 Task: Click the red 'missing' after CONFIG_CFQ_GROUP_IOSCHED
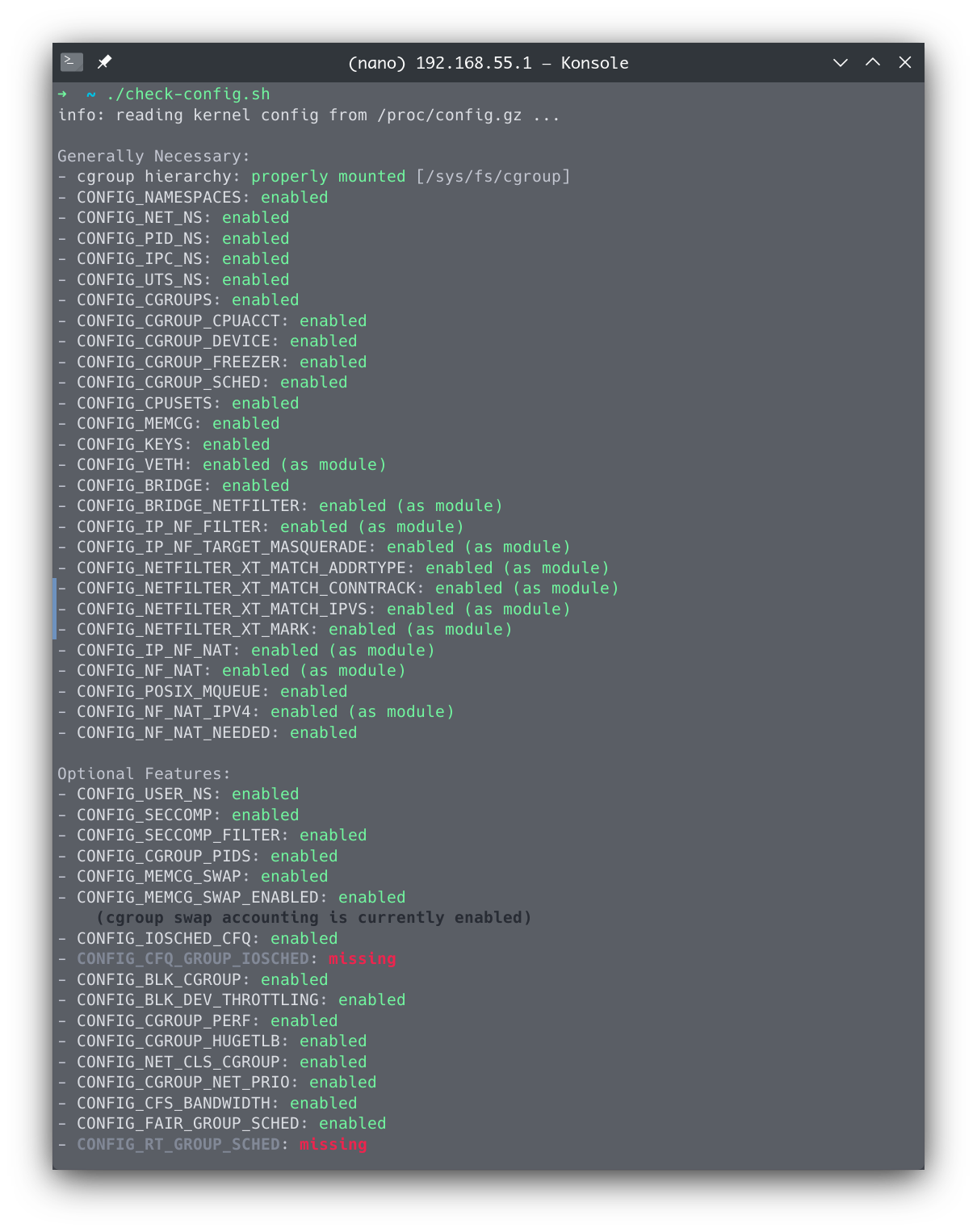coord(363,959)
